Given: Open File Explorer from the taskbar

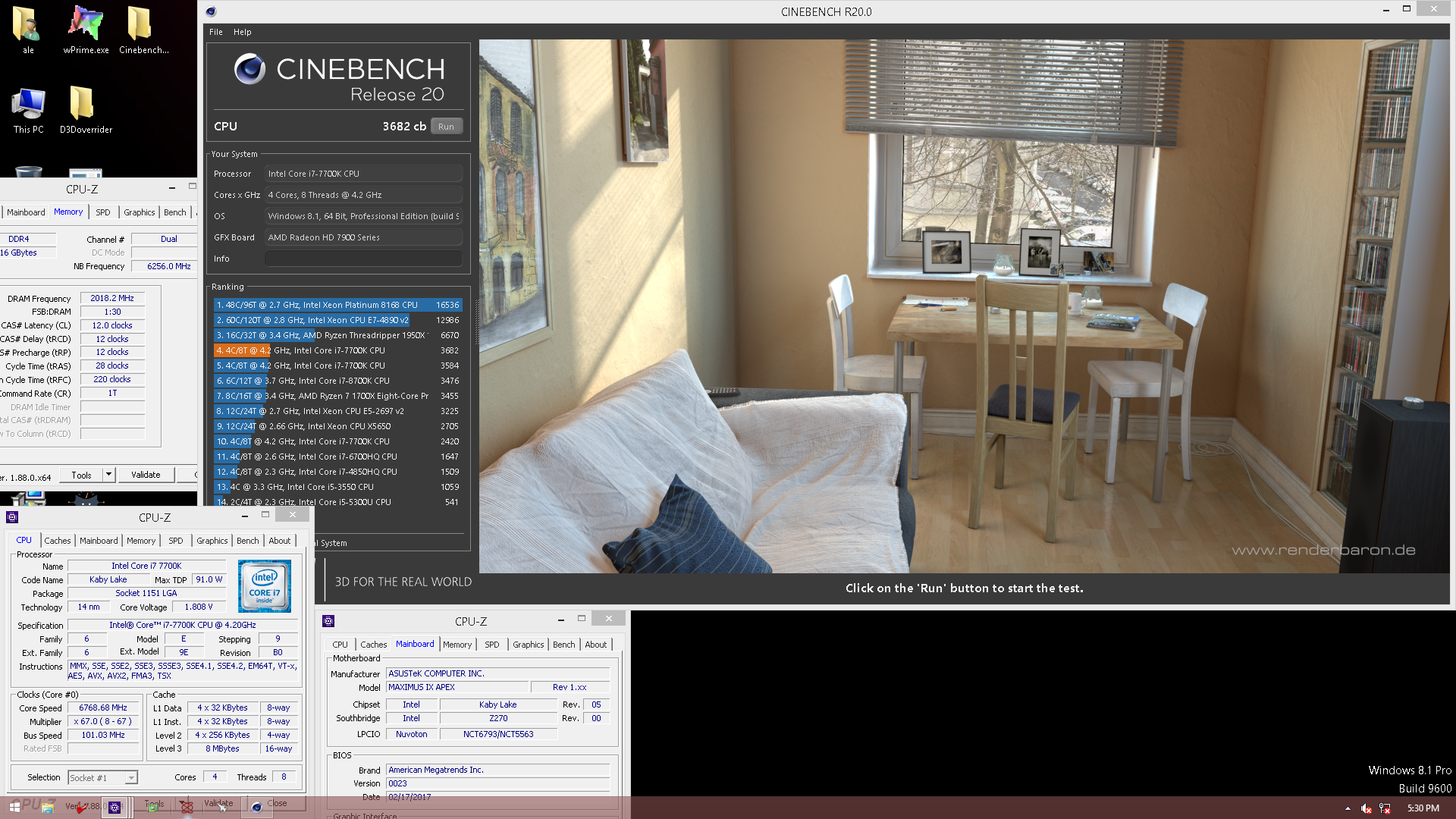Looking at the screenshot, I should 47,808.
